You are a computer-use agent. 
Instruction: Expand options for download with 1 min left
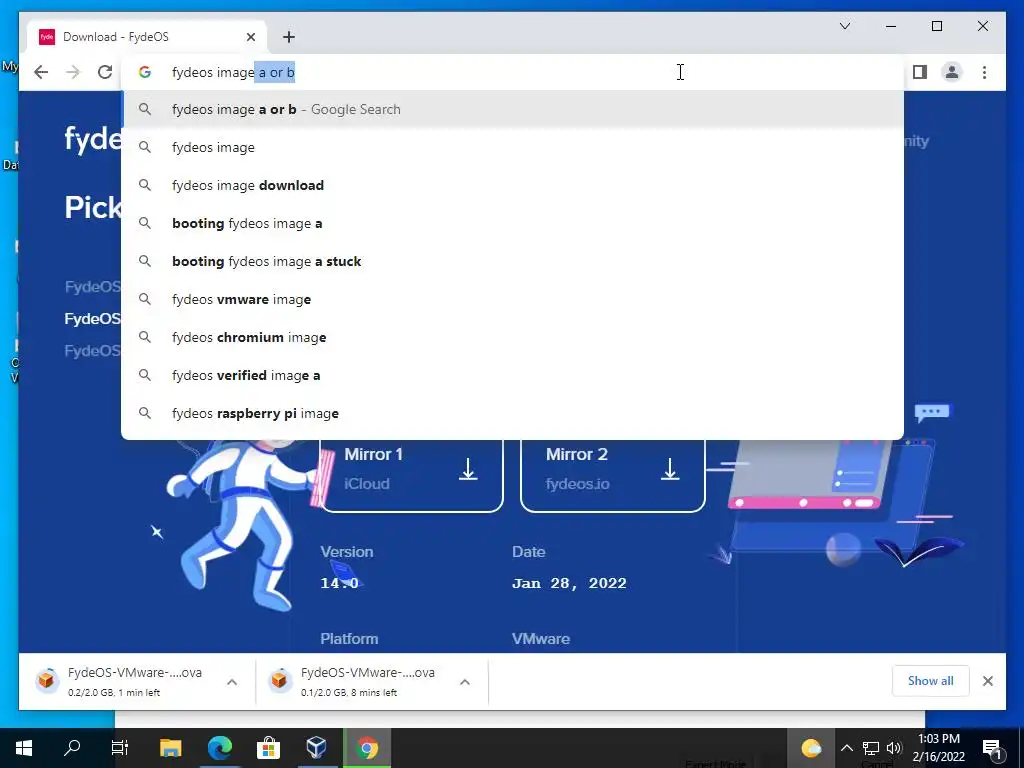click(232, 682)
